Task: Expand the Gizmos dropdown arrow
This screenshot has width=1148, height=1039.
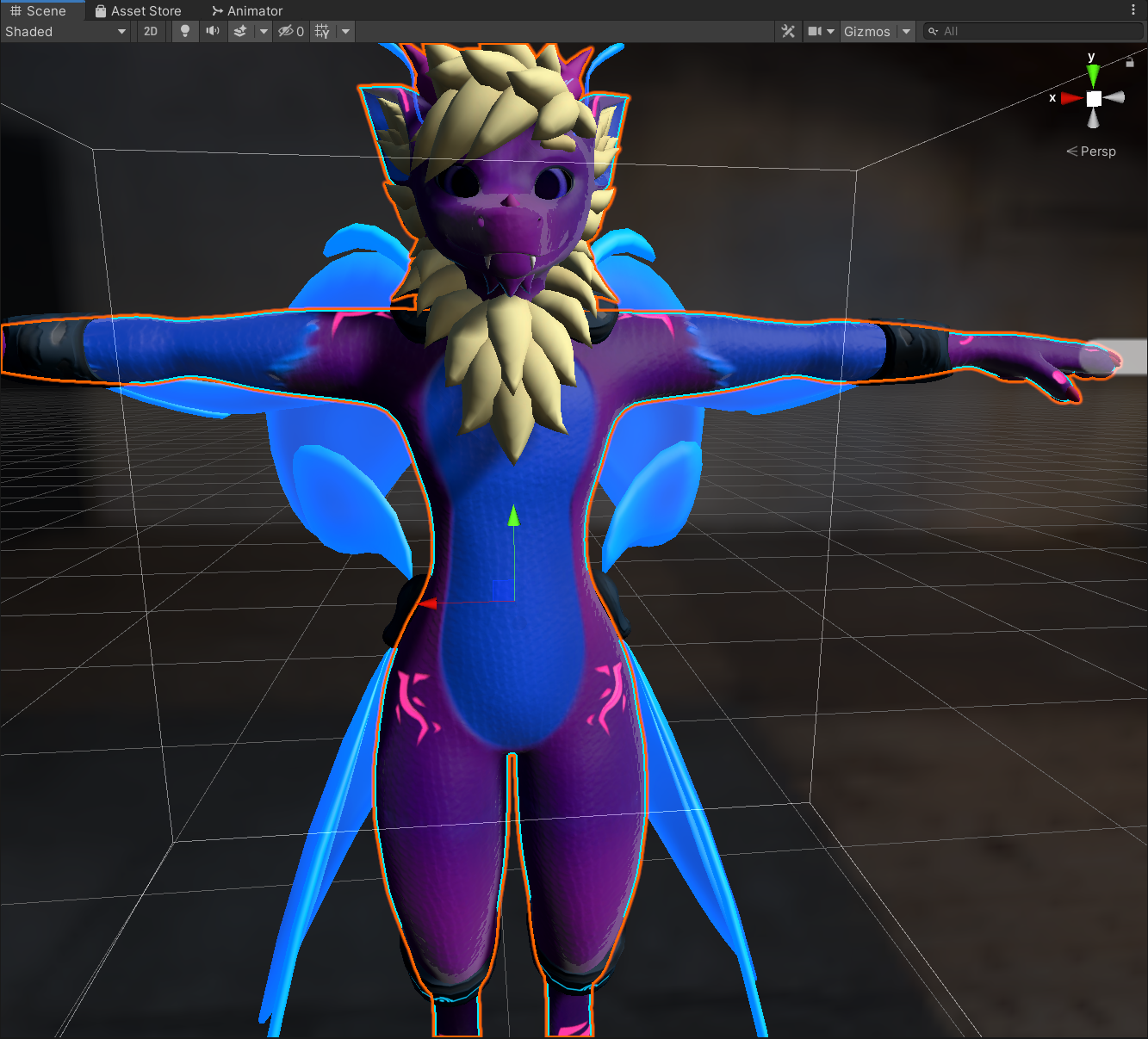Action: coord(906,31)
